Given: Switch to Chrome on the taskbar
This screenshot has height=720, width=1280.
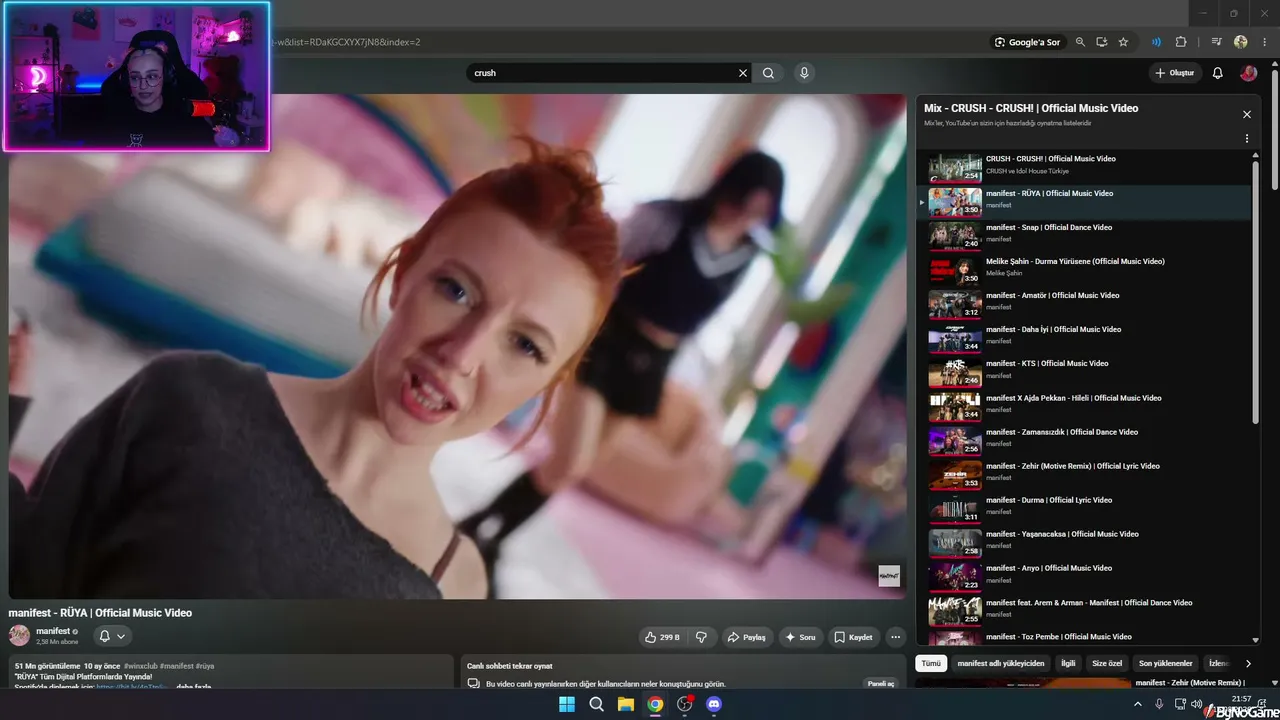Looking at the screenshot, I should 655,704.
